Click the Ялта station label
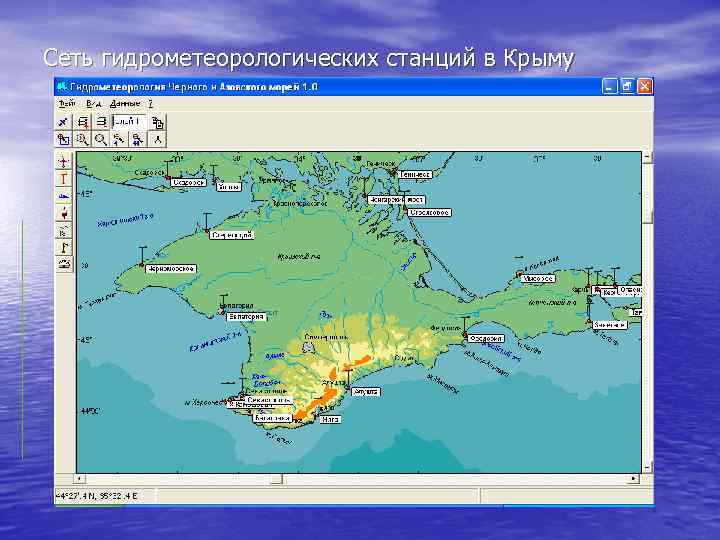The width and height of the screenshot is (720, 540). pyautogui.click(x=330, y=419)
